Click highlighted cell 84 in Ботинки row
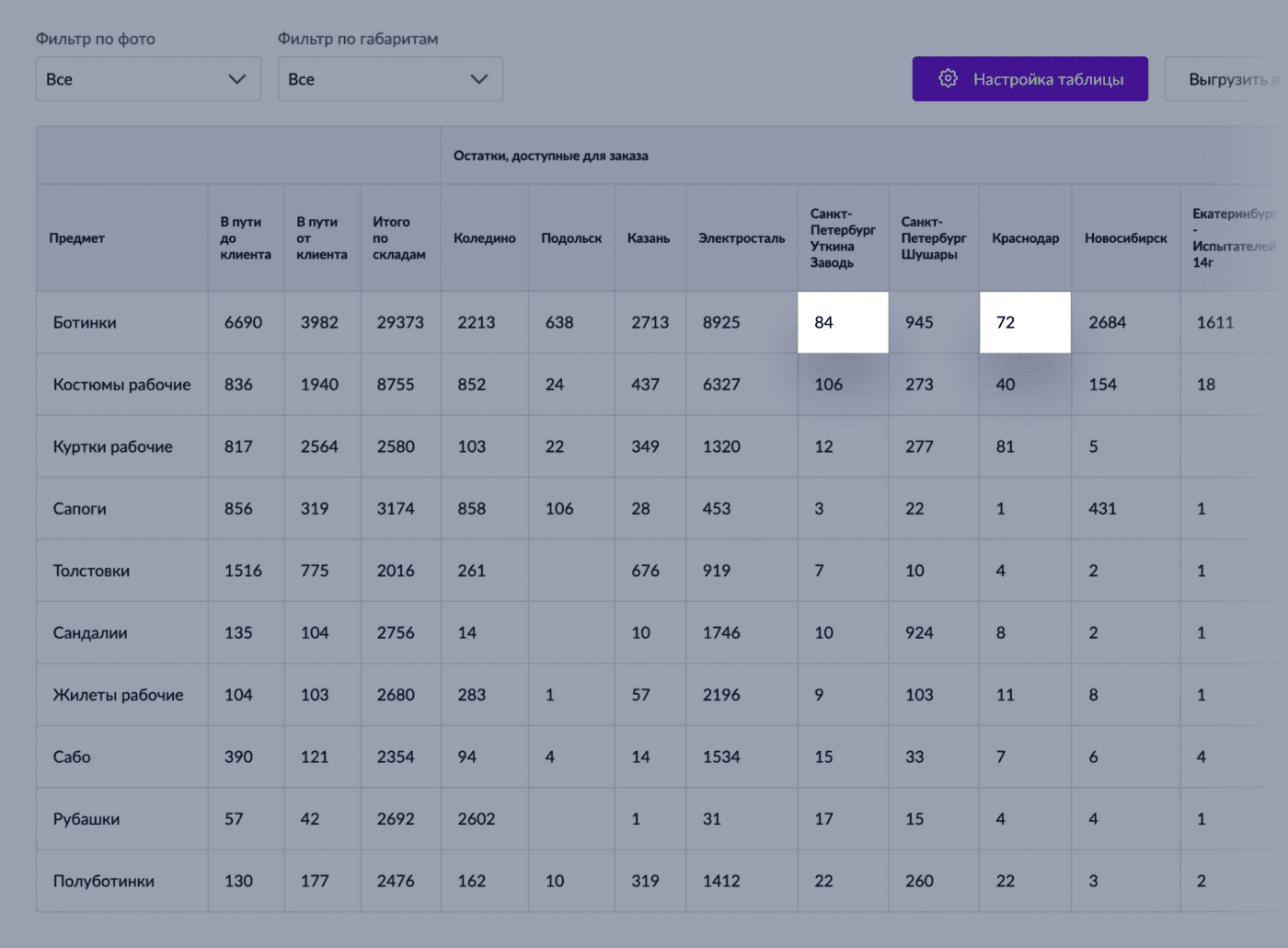 coord(843,322)
